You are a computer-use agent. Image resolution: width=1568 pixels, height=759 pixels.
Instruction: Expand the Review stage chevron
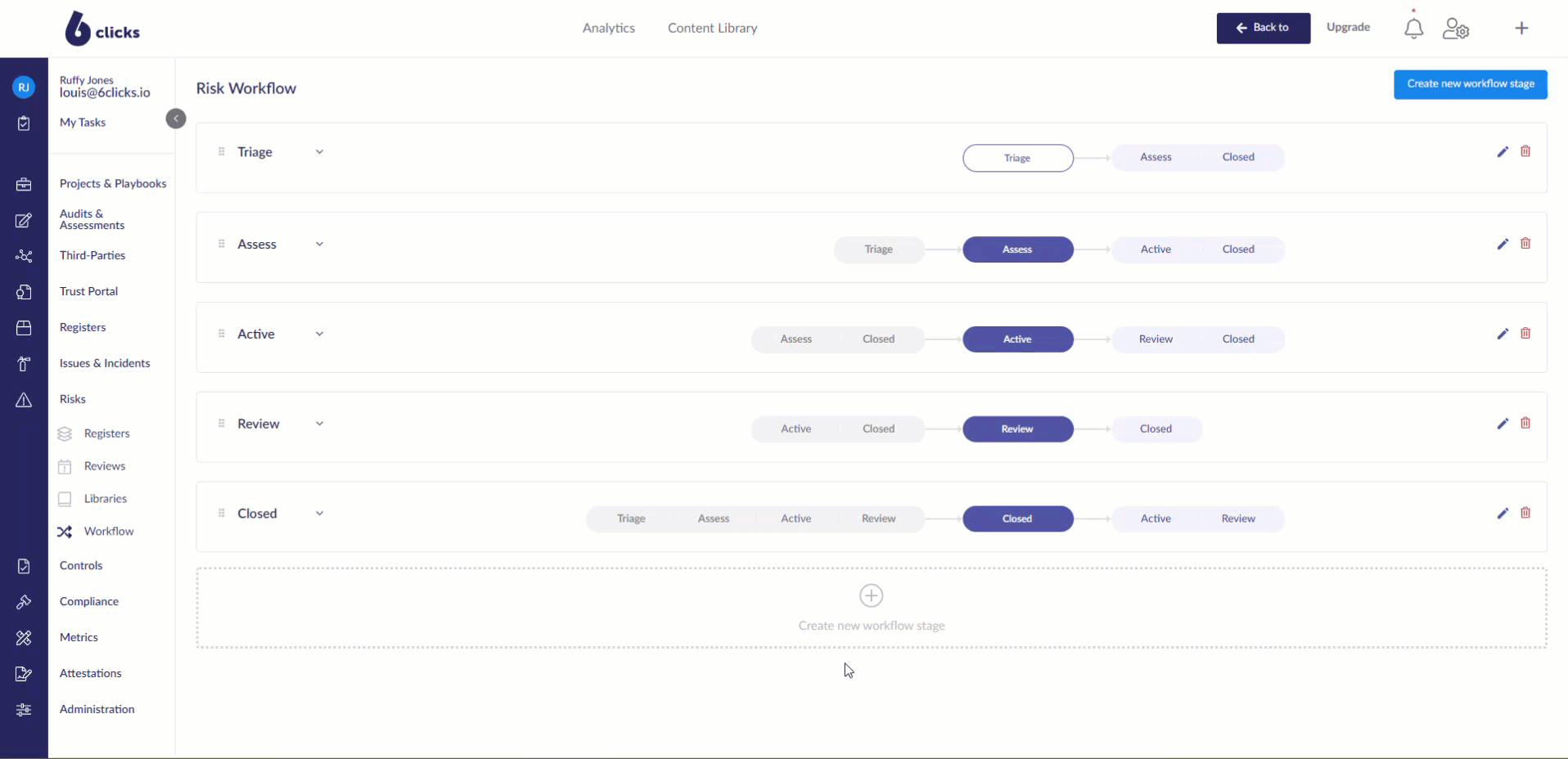click(x=319, y=424)
